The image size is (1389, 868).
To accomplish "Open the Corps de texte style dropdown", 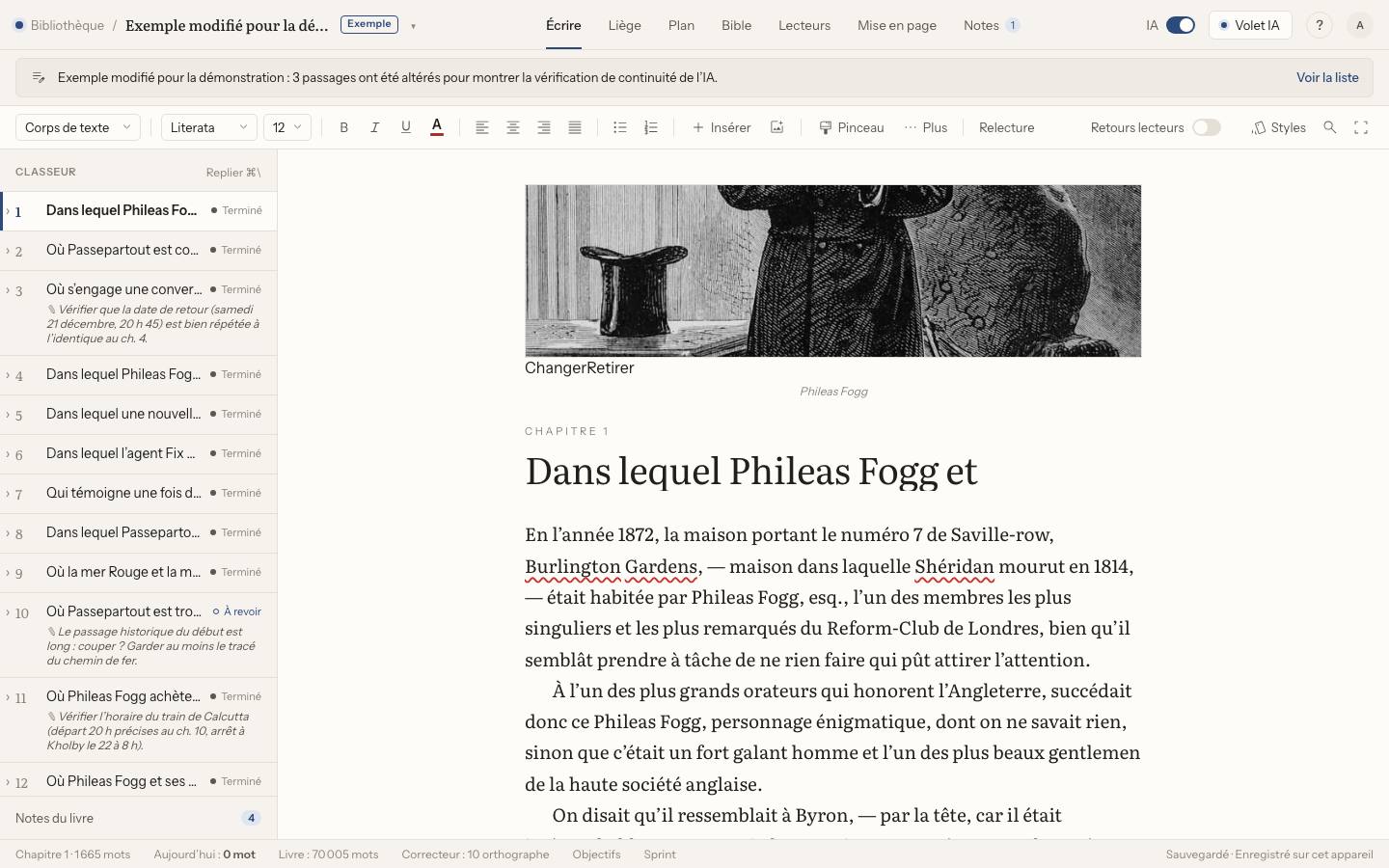I will pos(78,127).
